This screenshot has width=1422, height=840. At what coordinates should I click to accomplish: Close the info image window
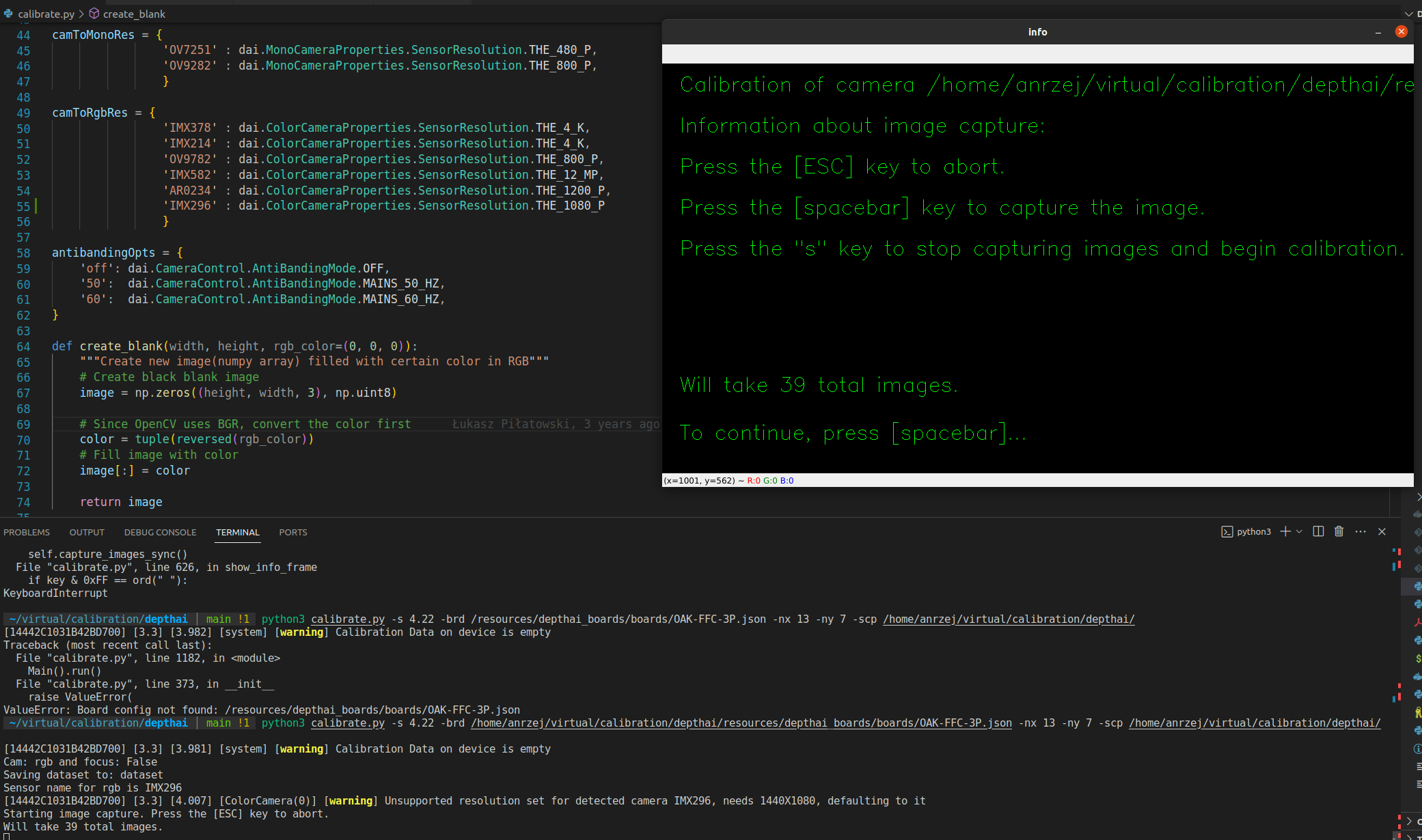[1401, 32]
